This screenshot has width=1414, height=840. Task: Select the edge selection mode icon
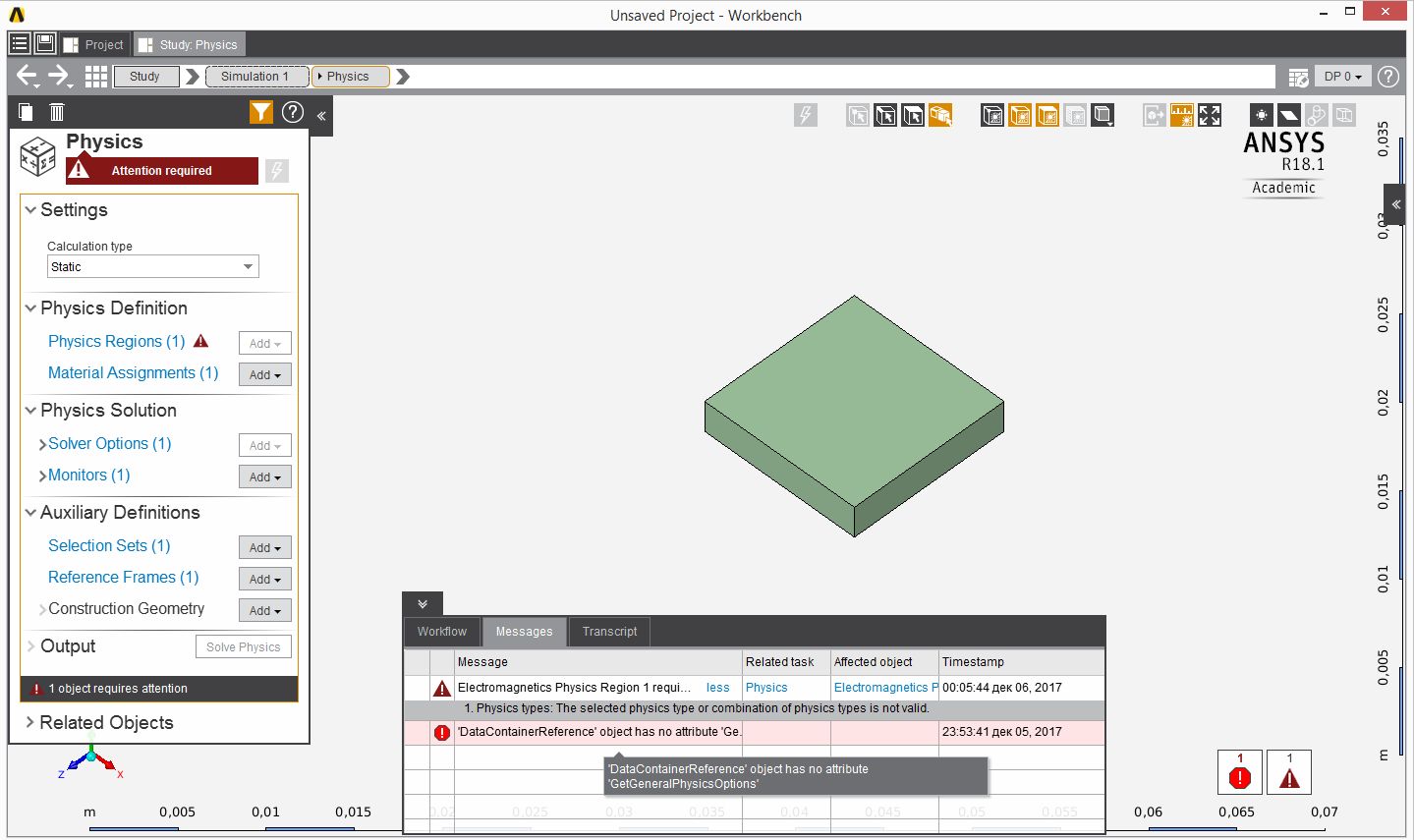click(x=885, y=116)
